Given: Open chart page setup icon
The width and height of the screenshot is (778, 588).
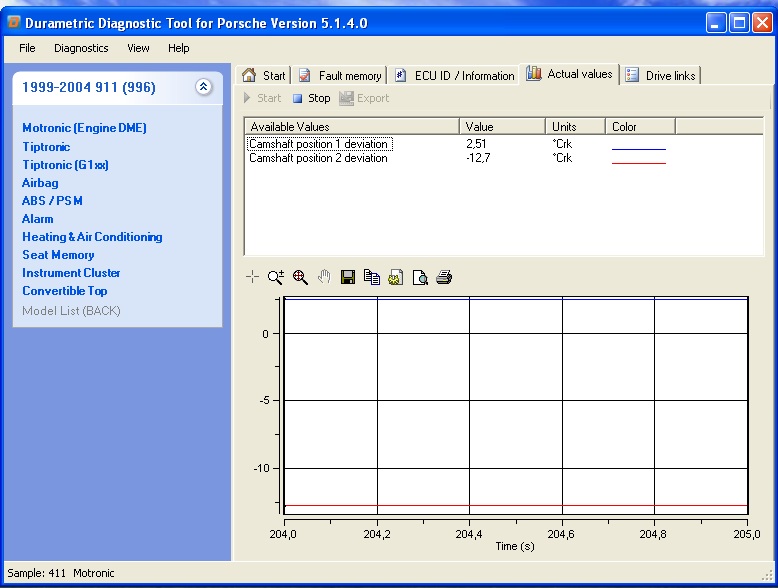Looking at the screenshot, I should [395, 277].
